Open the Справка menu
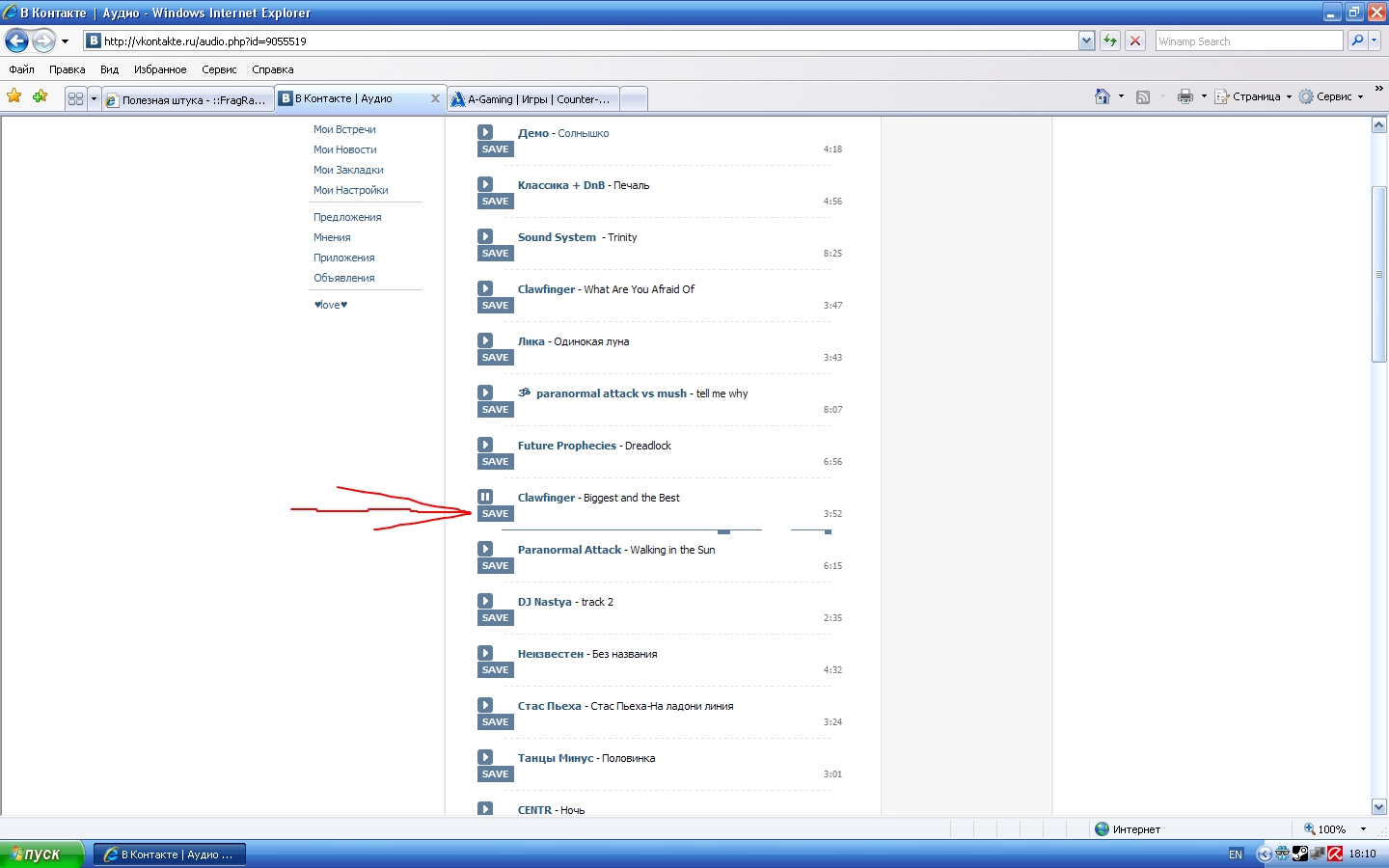Viewport: 1389px width, 868px height. pyautogui.click(x=273, y=69)
